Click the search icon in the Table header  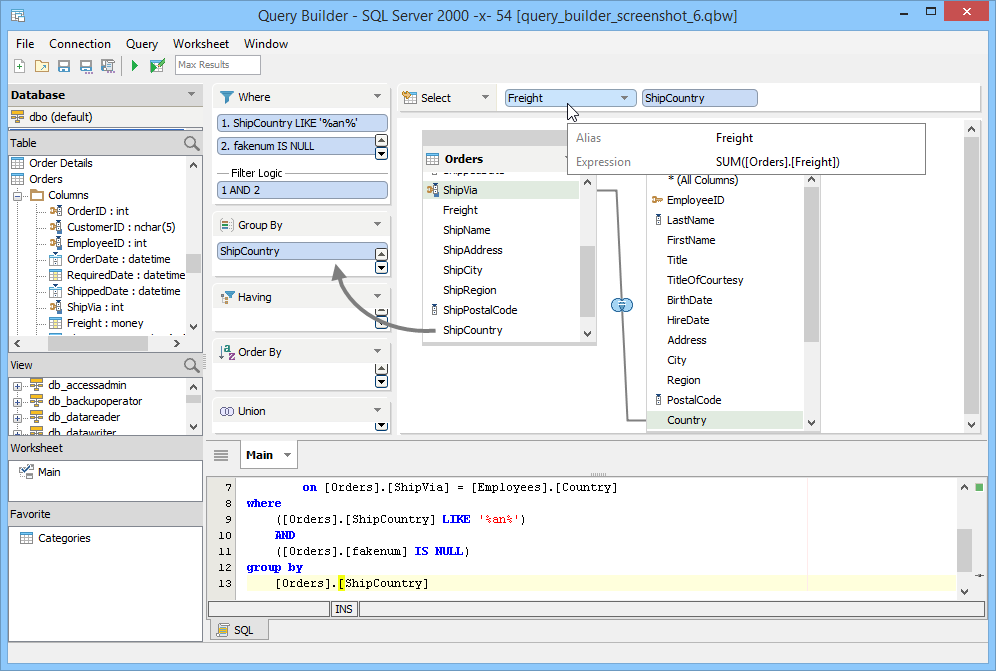pyautogui.click(x=191, y=143)
